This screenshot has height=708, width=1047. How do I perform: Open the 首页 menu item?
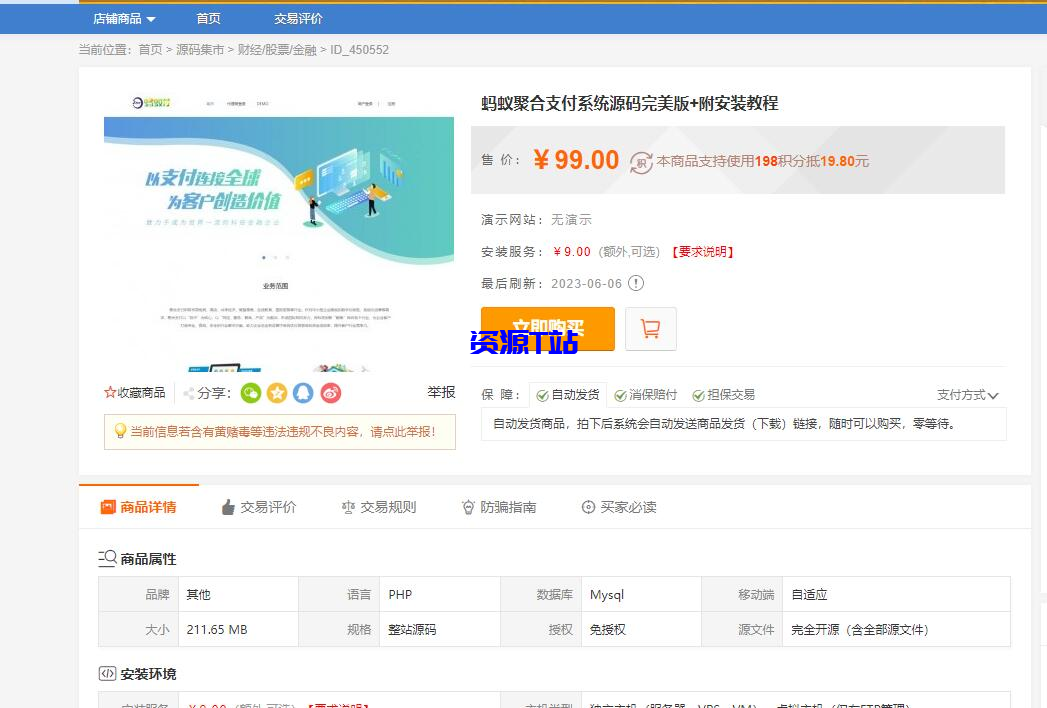tap(208, 18)
